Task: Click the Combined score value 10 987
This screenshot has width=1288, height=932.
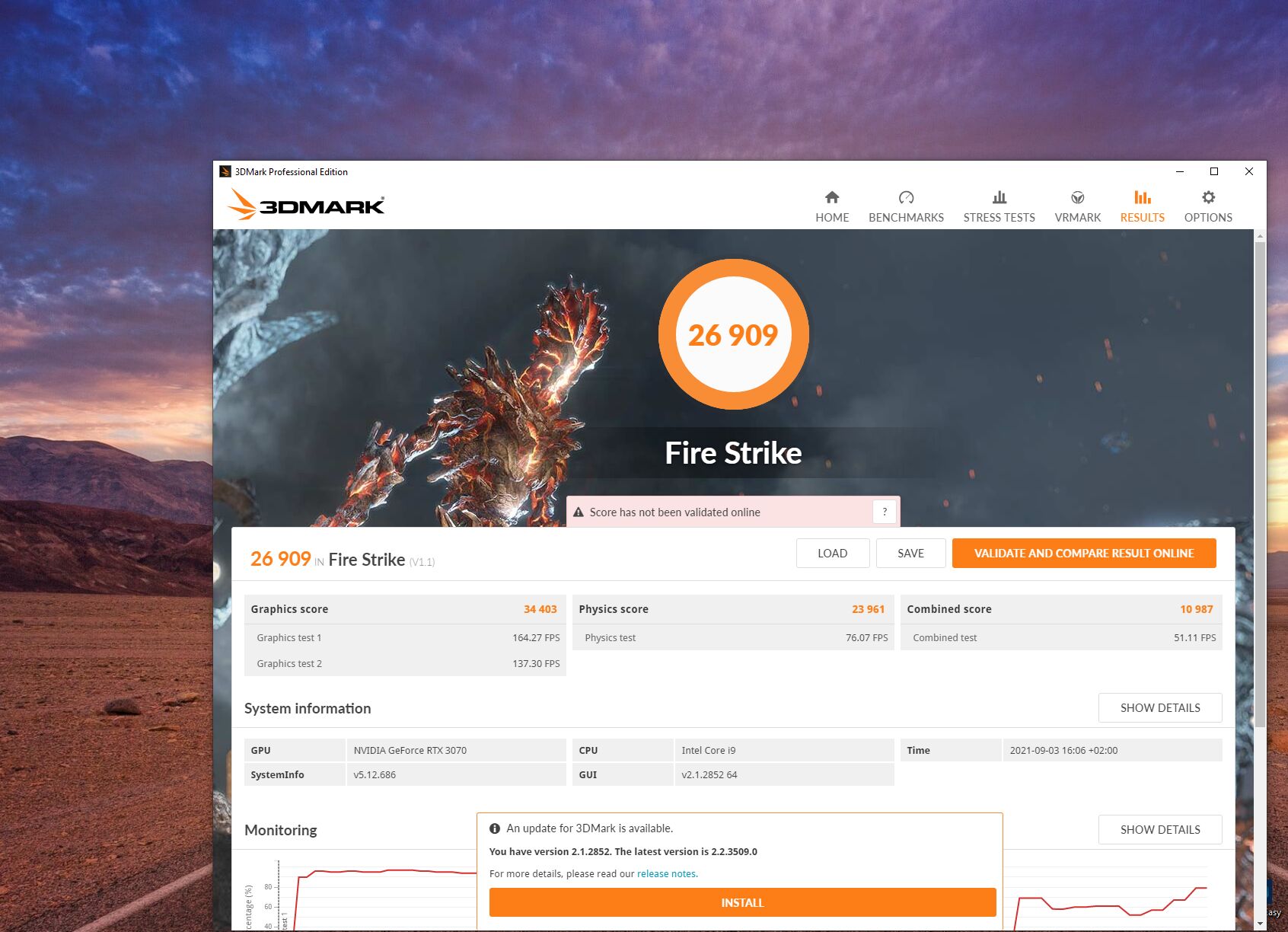Action: (1196, 609)
